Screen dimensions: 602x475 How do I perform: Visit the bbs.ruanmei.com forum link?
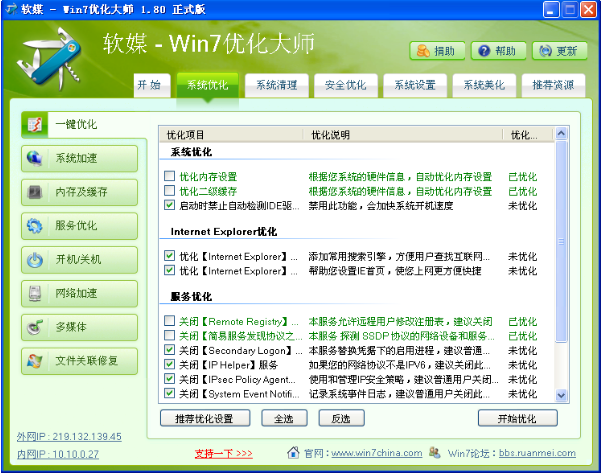(537, 453)
